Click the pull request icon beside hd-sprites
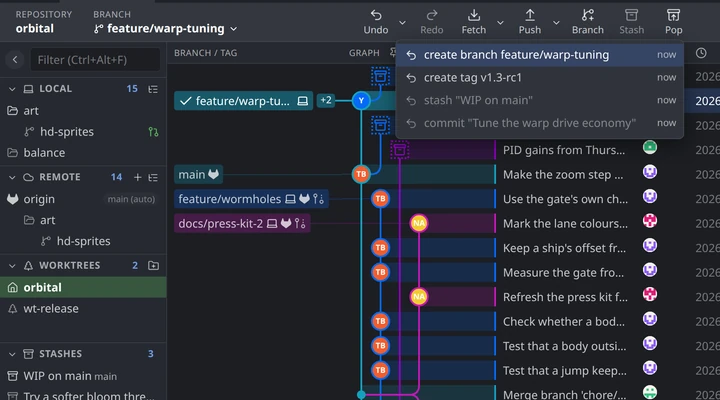 click(x=153, y=132)
